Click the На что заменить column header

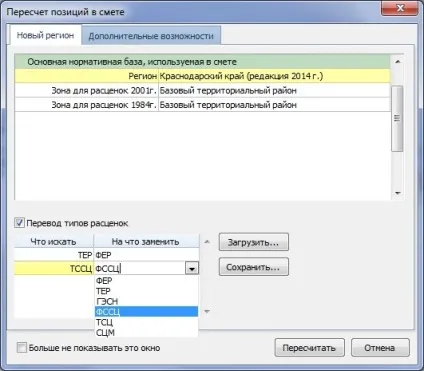146,241
